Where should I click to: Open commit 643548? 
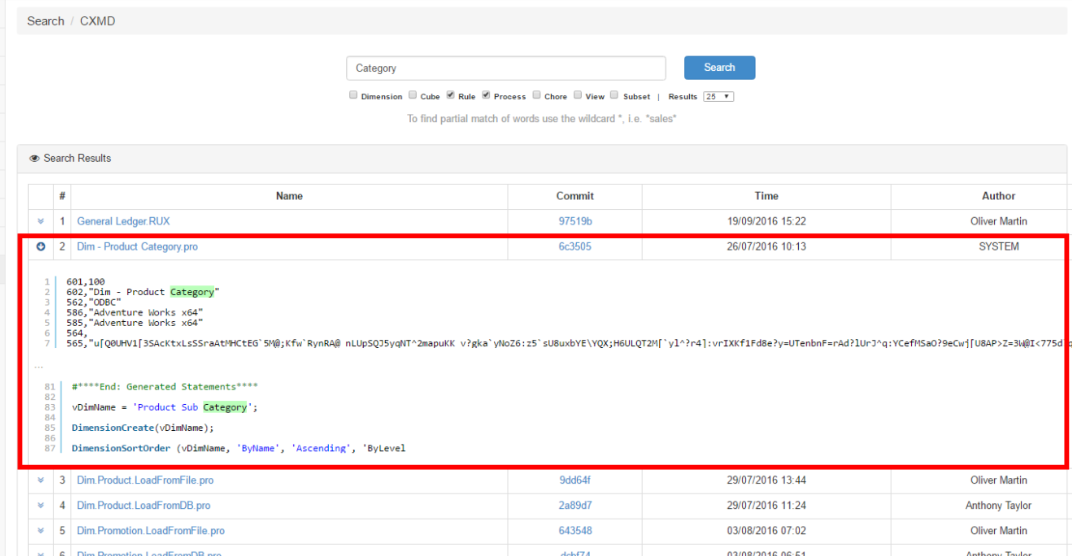[575, 531]
